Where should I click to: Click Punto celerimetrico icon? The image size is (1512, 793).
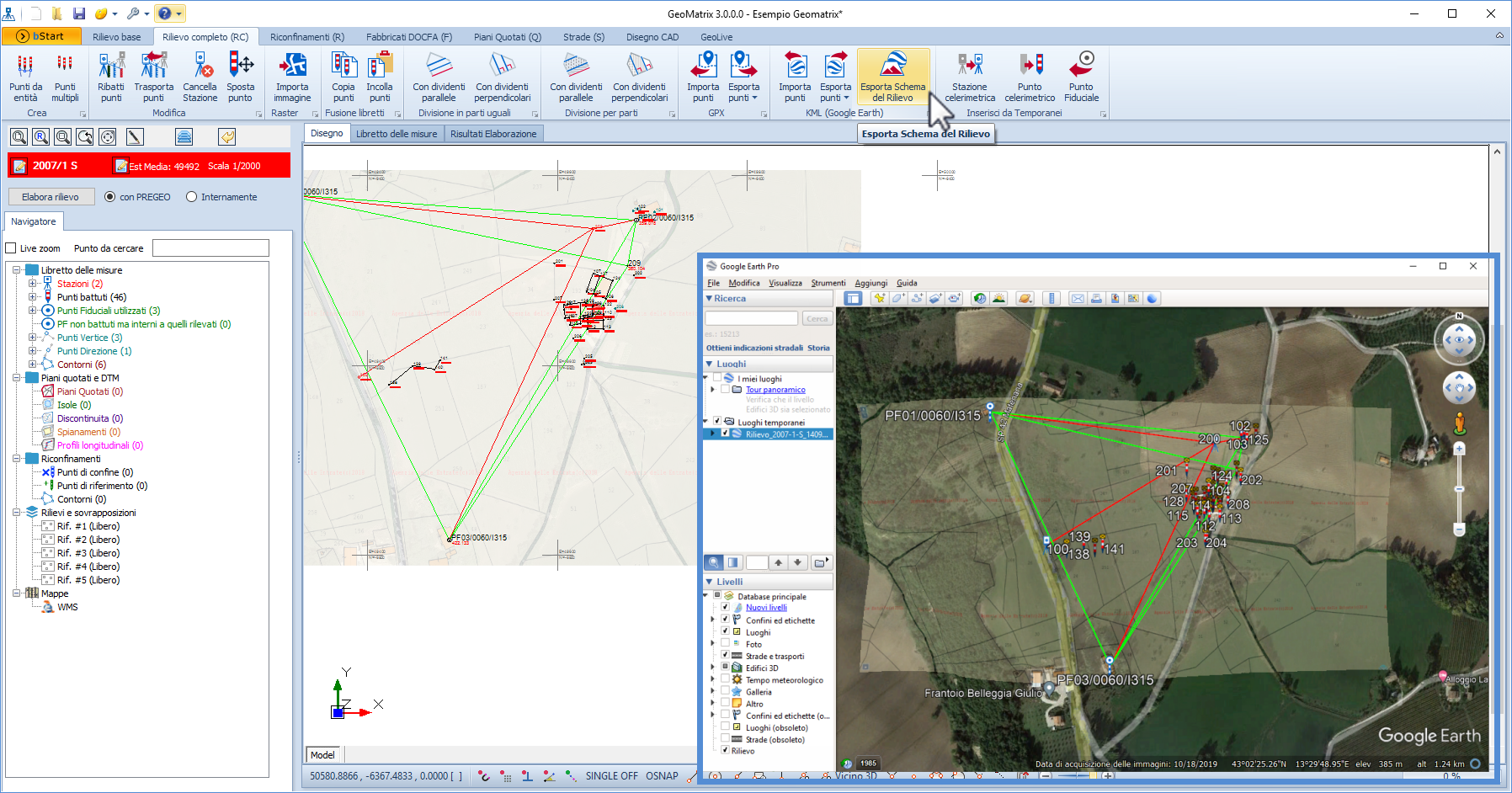tap(1030, 77)
